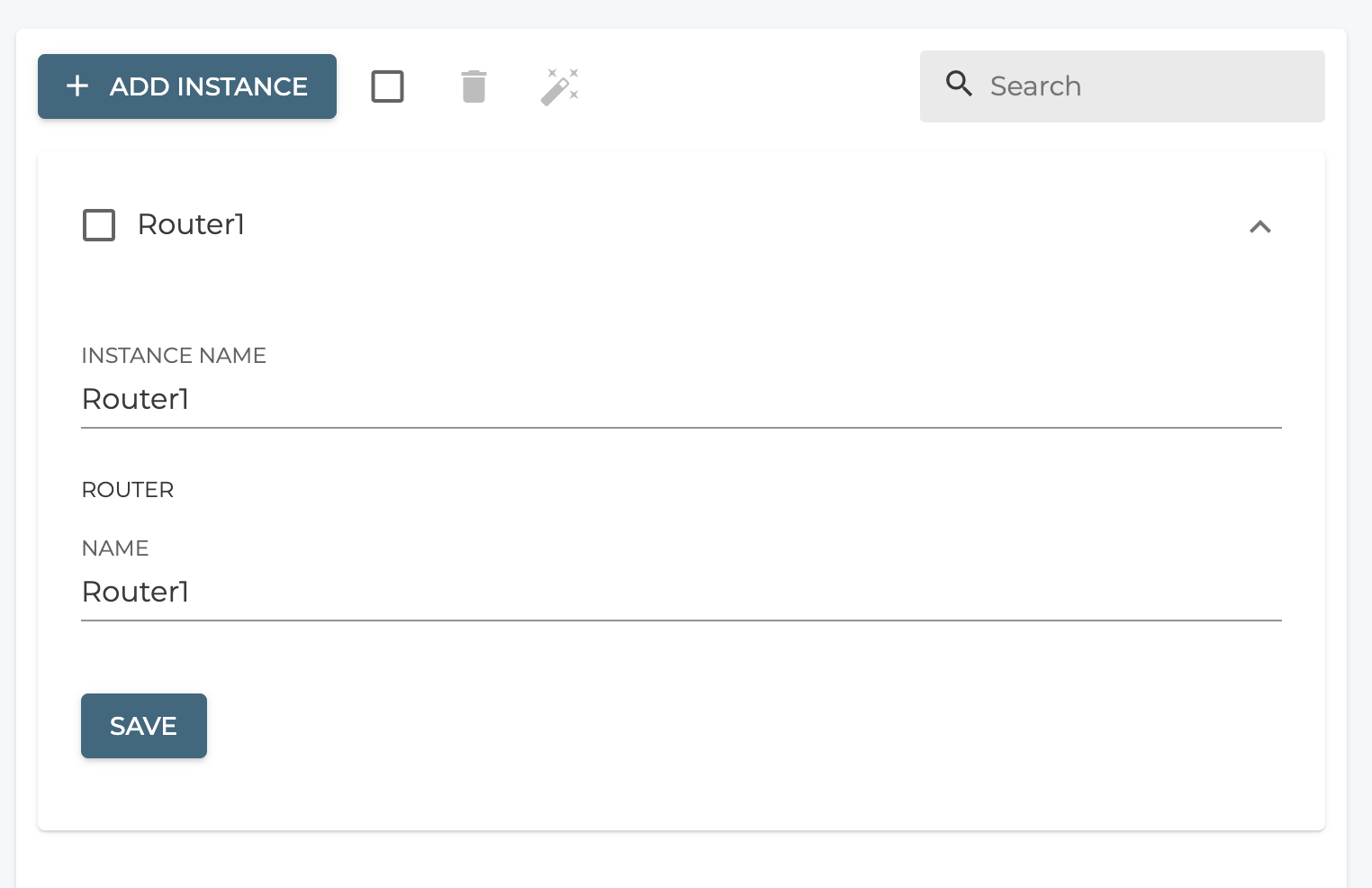
Task: Click the Search placeholder text
Action: 1035,86
